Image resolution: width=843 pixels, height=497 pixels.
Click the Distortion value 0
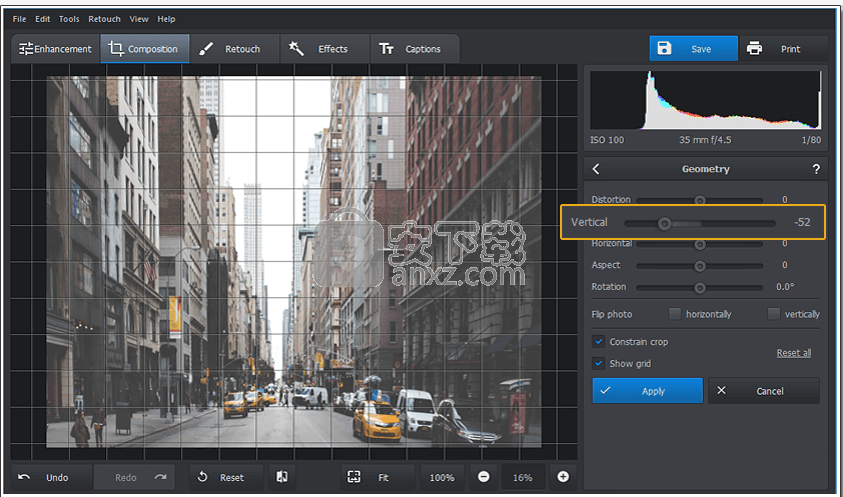pos(785,200)
